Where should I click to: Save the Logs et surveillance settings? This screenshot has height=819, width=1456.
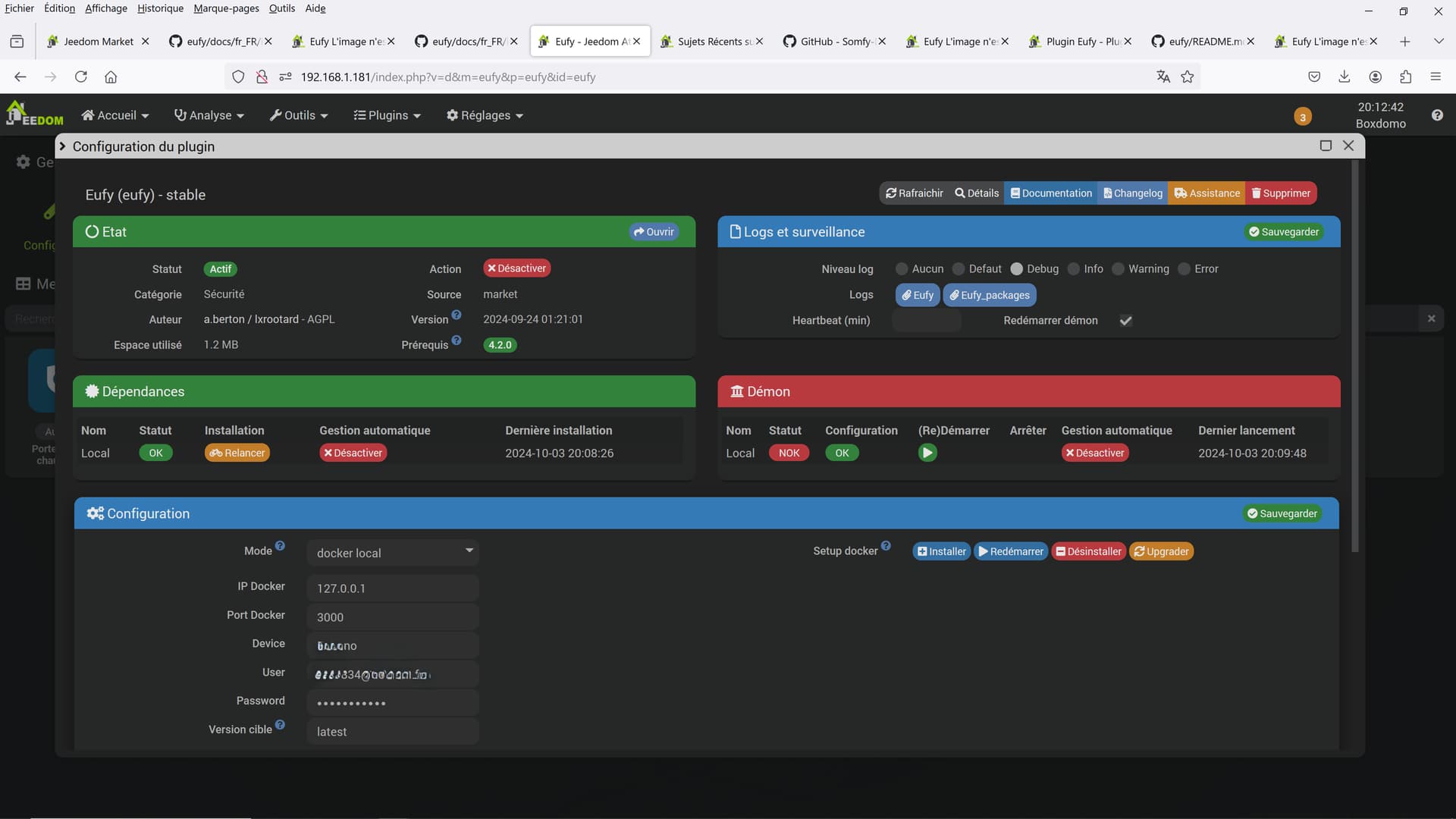(1284, 232)
